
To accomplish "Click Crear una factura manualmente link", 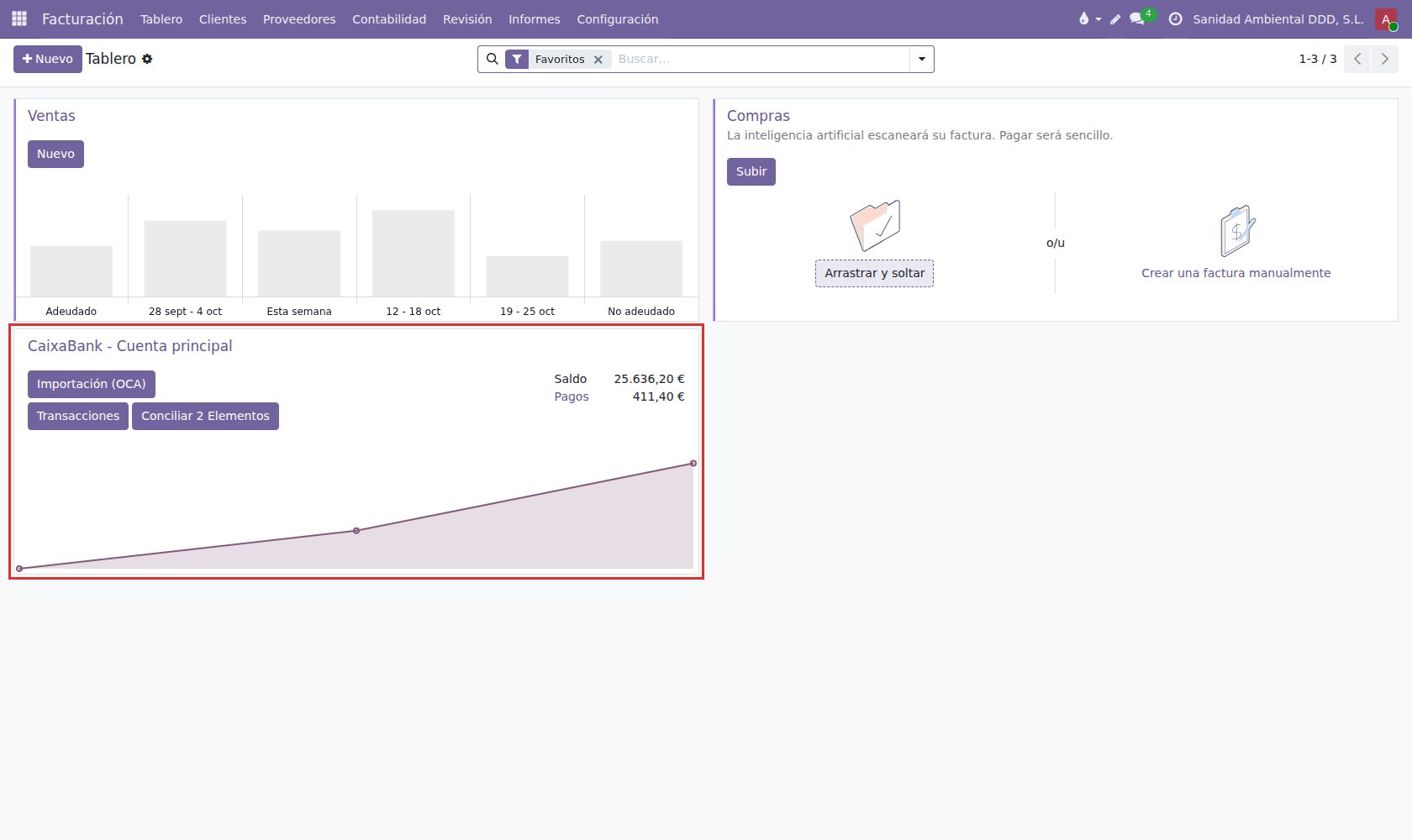I will [x=1235, y=273].
